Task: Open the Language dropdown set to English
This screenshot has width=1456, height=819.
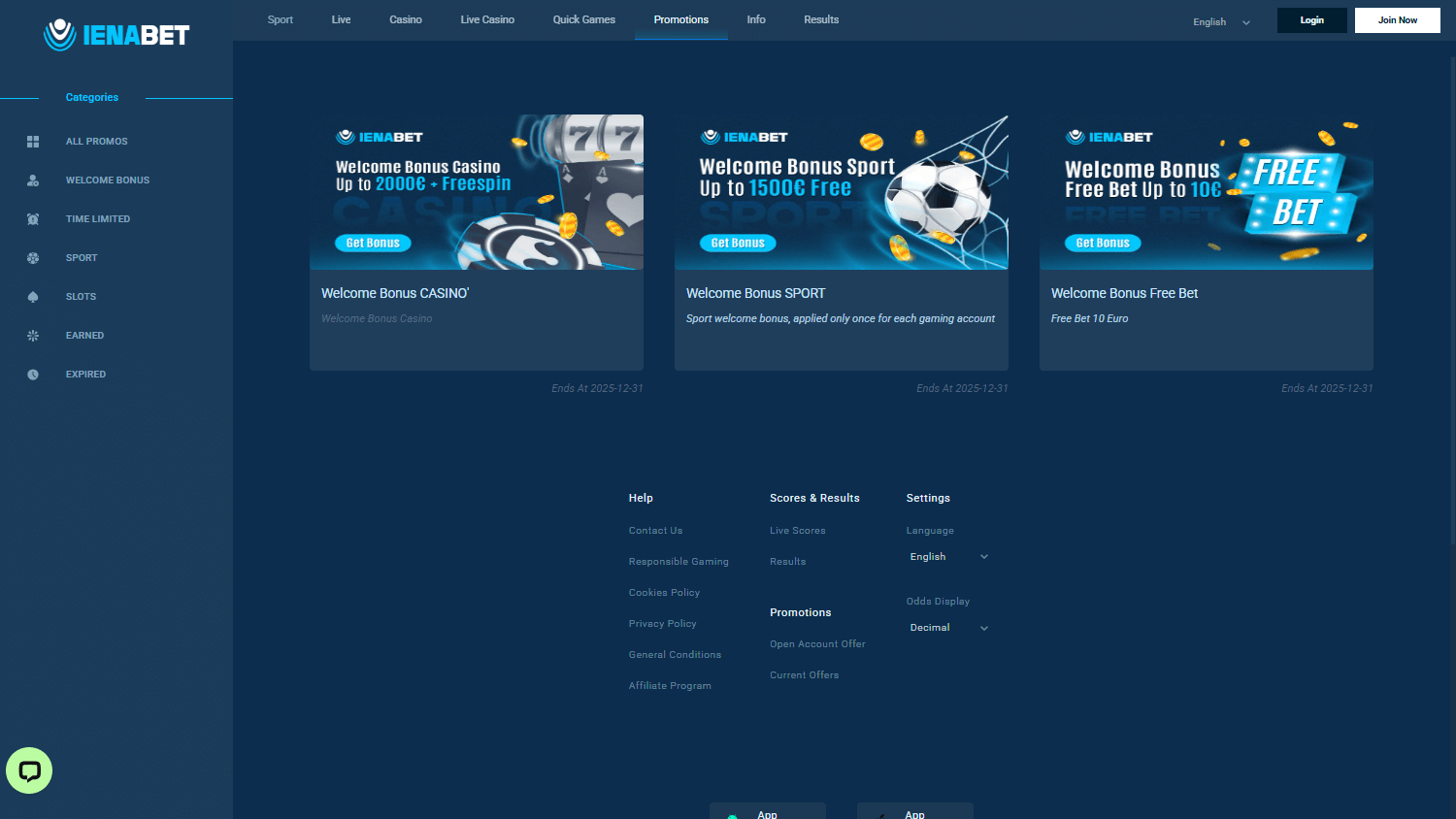Action: coord(948,556)
